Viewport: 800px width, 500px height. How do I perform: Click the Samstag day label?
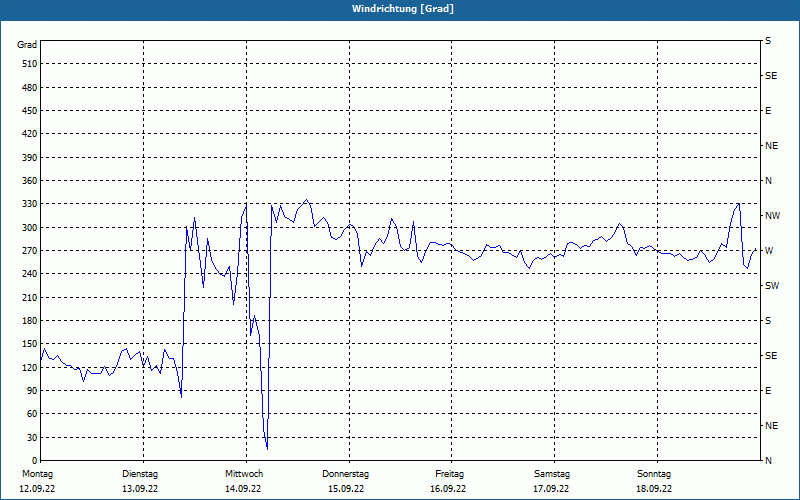point(552,474)
